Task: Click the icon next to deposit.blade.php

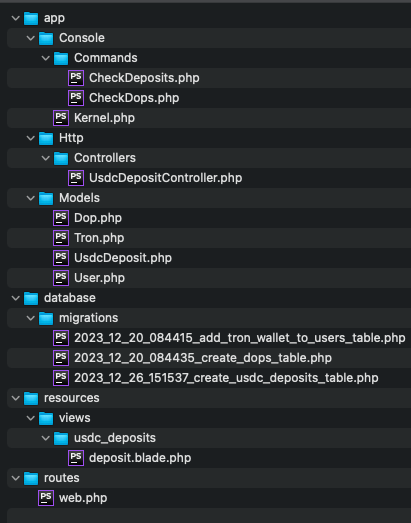Action: (76, 458)
